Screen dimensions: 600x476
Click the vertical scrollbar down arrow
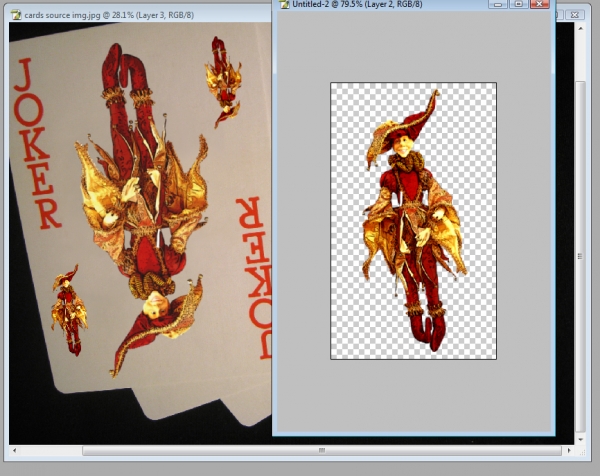coord(580,440)
